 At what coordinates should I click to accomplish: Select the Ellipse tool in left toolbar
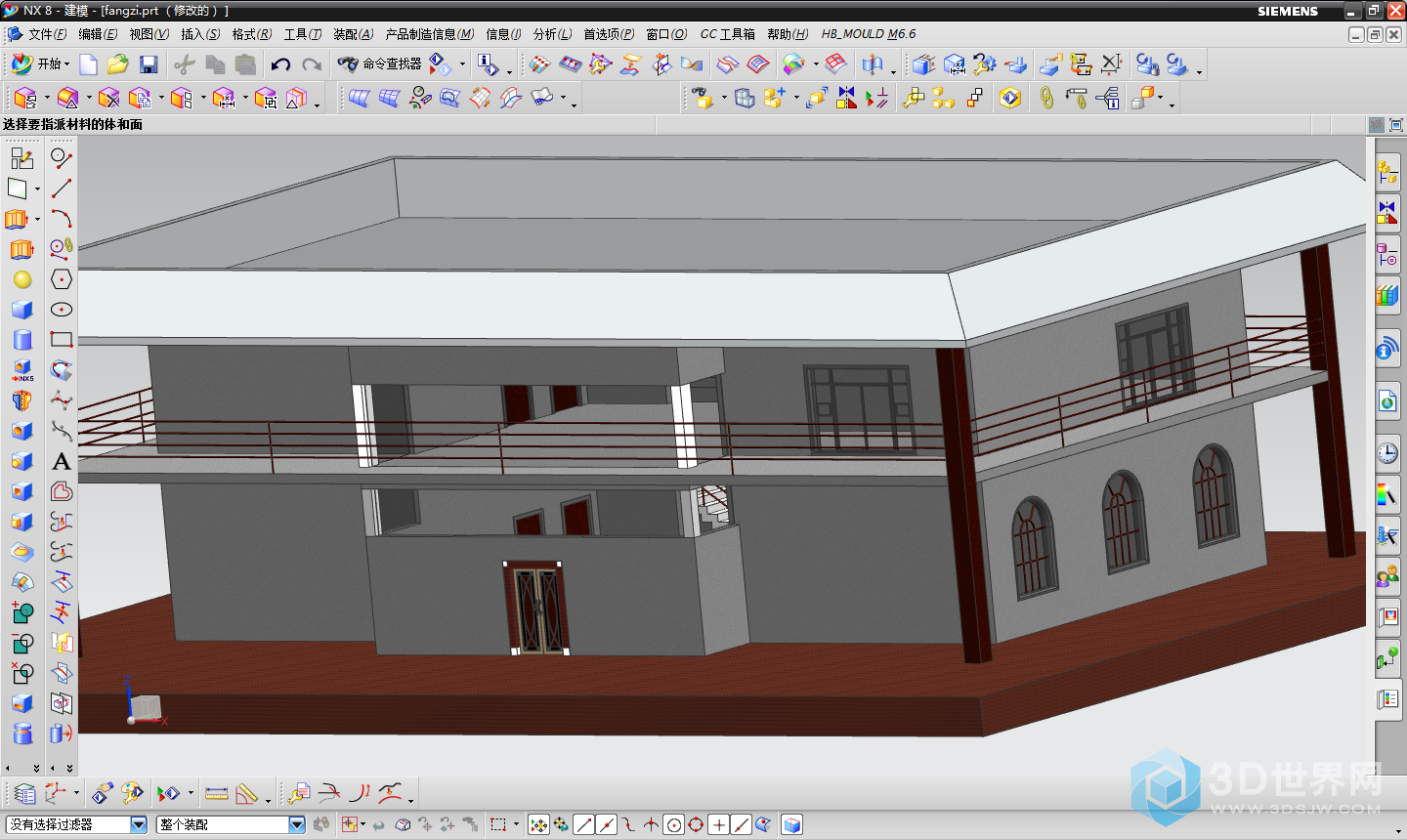[62, 310]
